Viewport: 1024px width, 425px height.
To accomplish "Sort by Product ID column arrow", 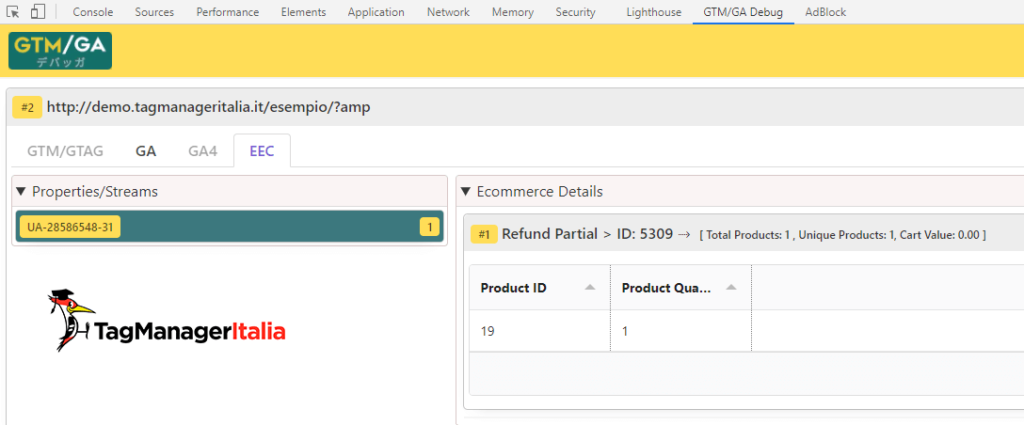I will pos(590,288).
